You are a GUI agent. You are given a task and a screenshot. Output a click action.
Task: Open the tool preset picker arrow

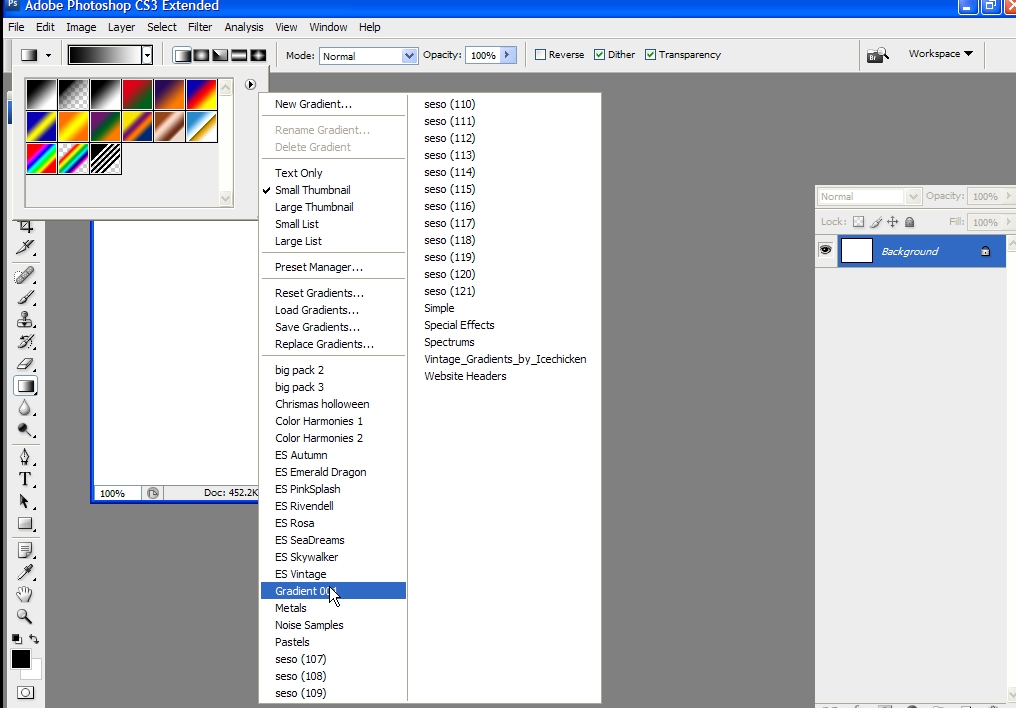click(x=48, y=56)
